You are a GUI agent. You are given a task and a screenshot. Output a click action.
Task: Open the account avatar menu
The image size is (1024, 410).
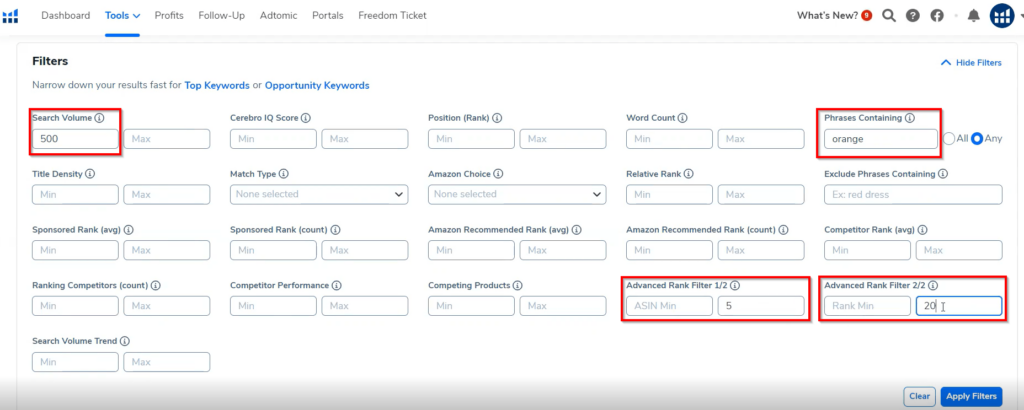[x=1001, y=16]
